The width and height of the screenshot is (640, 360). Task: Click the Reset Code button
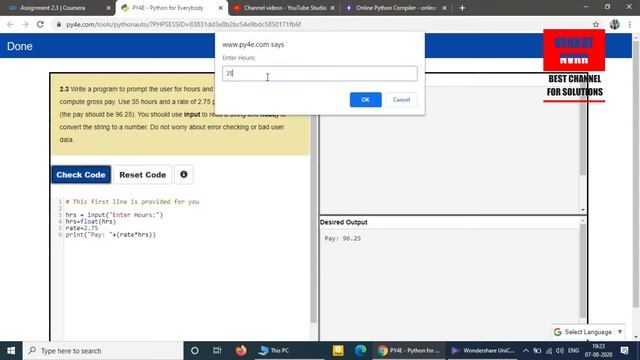[x=142, y=175]
